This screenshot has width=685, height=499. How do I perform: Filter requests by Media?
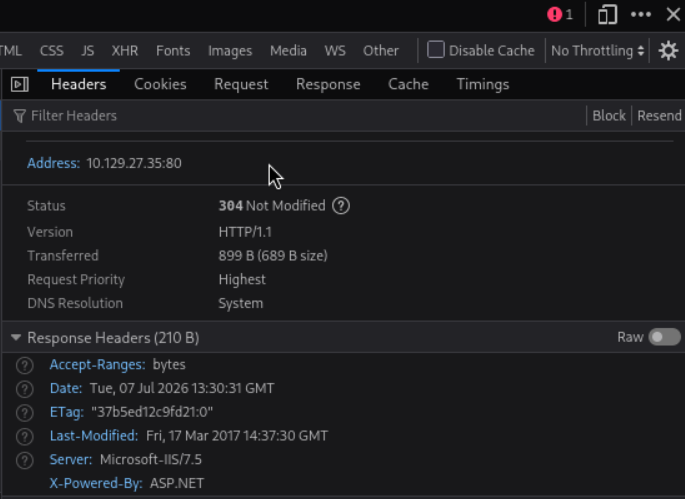[288, 51]
